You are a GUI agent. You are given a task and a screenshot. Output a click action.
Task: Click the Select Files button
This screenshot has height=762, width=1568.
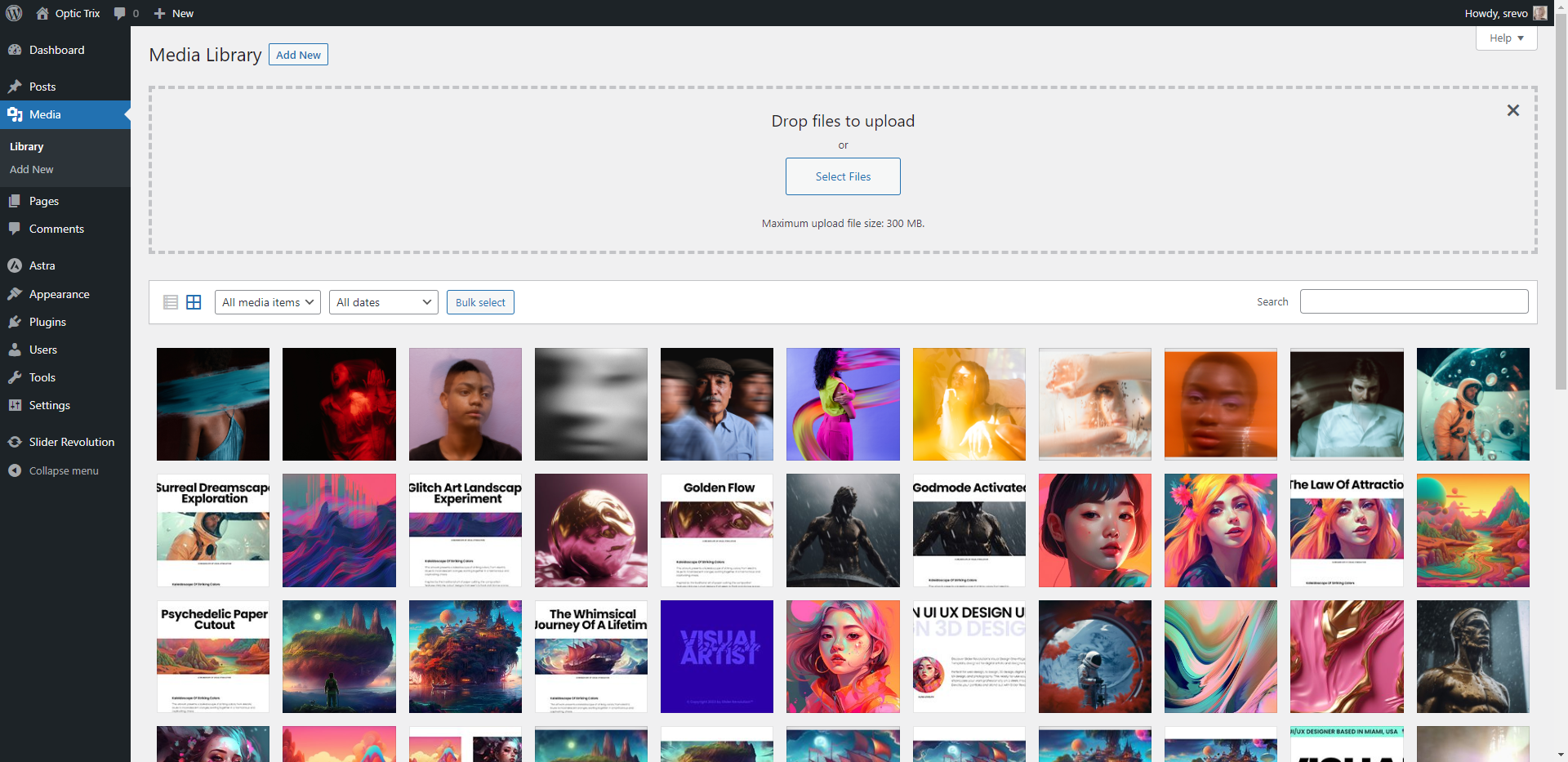(x=843, y=176)
